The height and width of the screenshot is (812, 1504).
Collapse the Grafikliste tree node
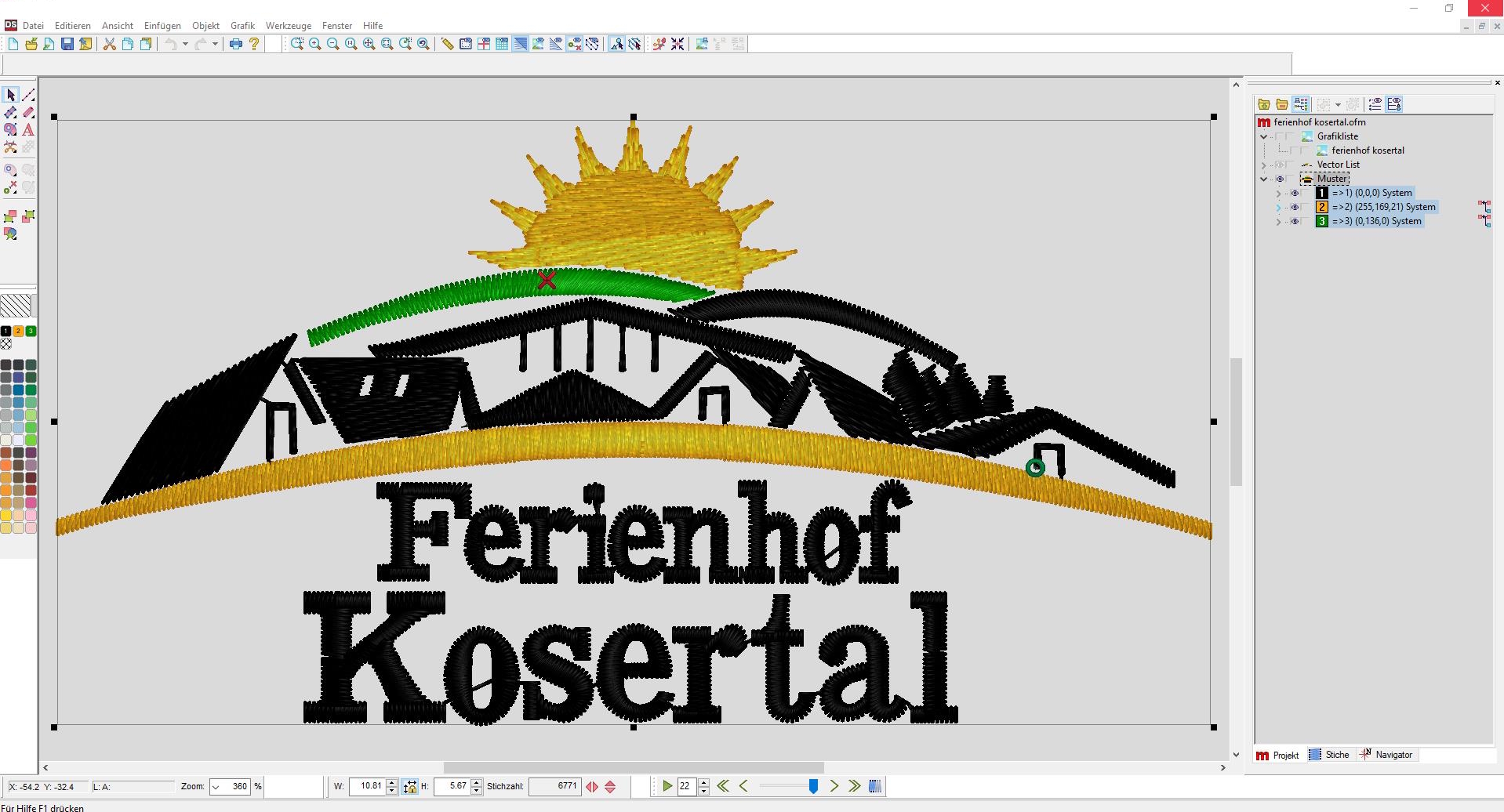[x=1264, y=136]
